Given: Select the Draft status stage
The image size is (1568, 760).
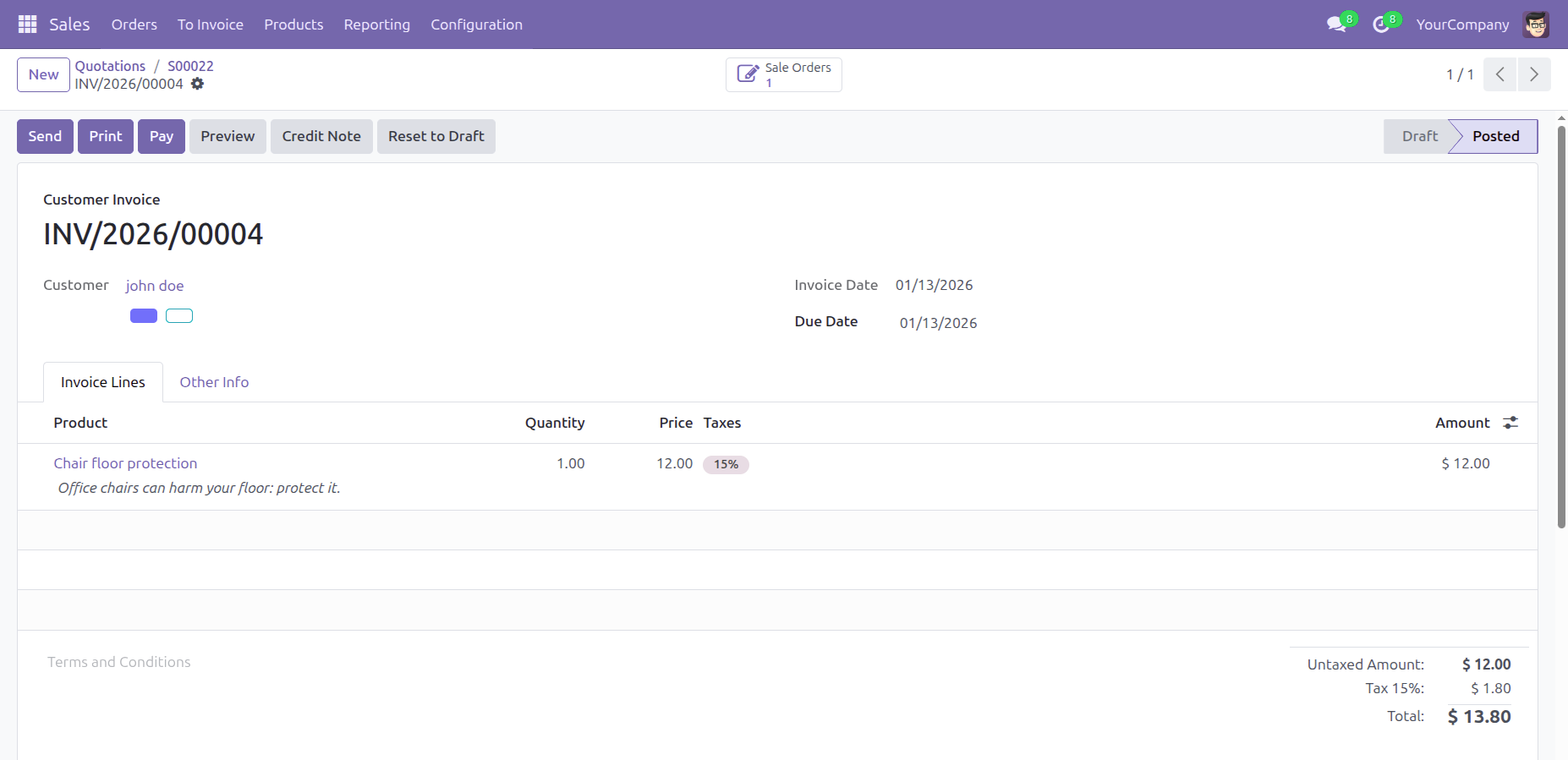Looking at the screenshot, I should pos(1419,136).
